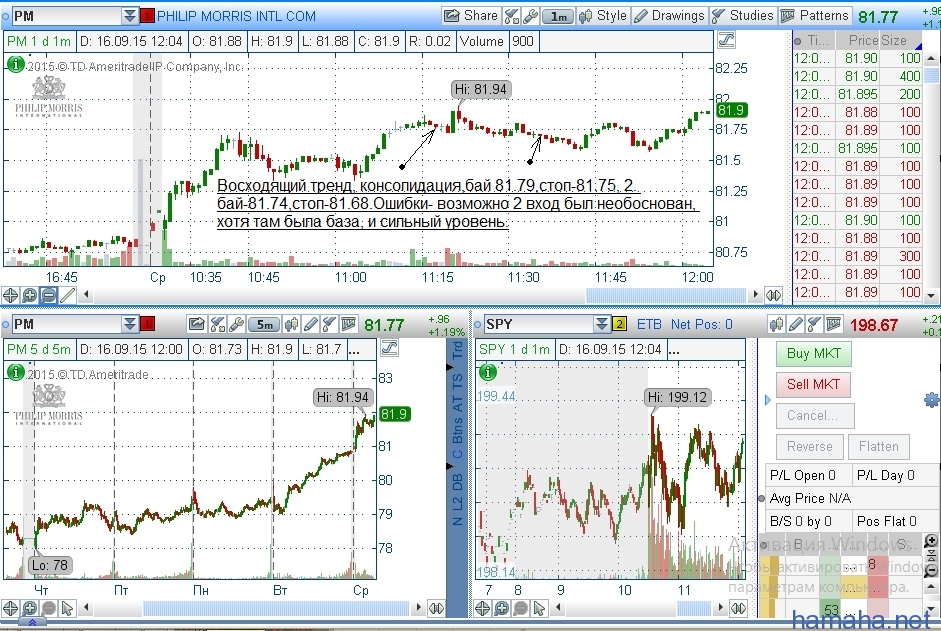Image resolution: width=941 pixels, height=631 pixels.
Task: Open the chart settings wrench in the top toolbar
Action: click(531, 16)
